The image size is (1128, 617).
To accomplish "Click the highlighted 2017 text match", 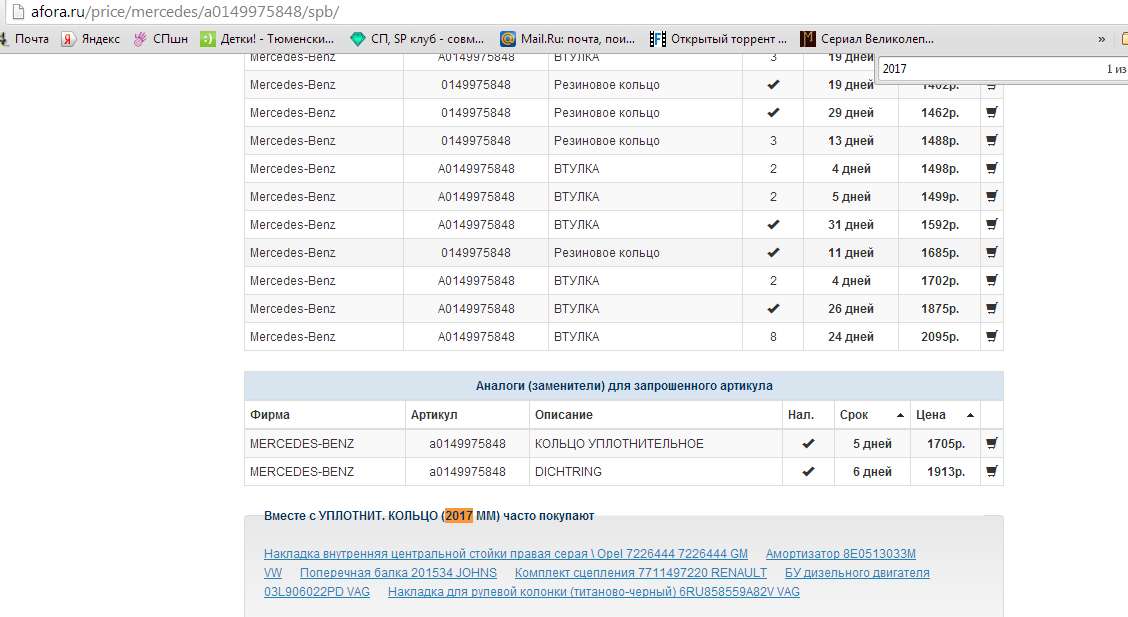I will (459, 516).
